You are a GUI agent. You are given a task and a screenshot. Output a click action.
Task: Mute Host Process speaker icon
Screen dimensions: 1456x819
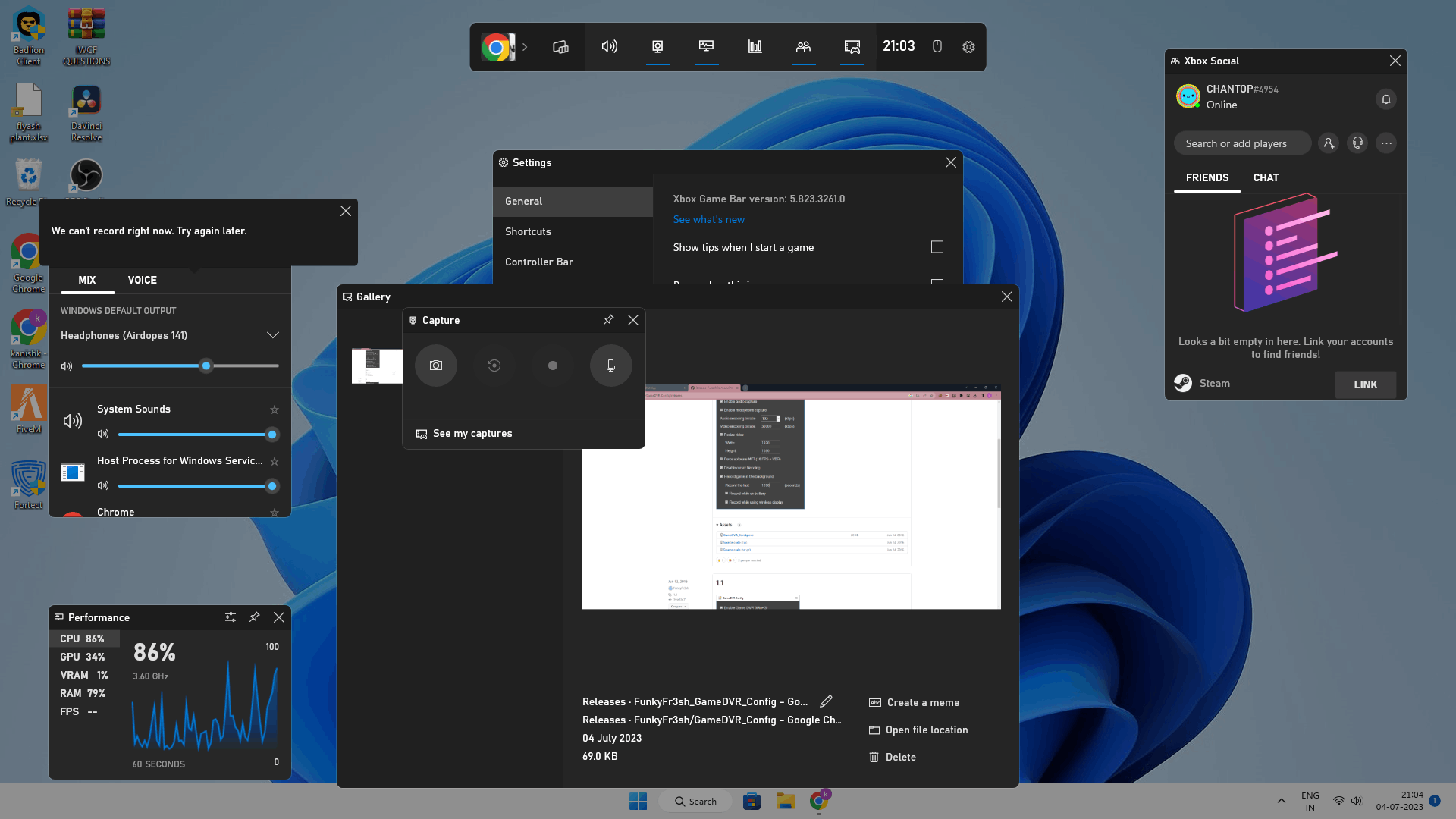103,486
